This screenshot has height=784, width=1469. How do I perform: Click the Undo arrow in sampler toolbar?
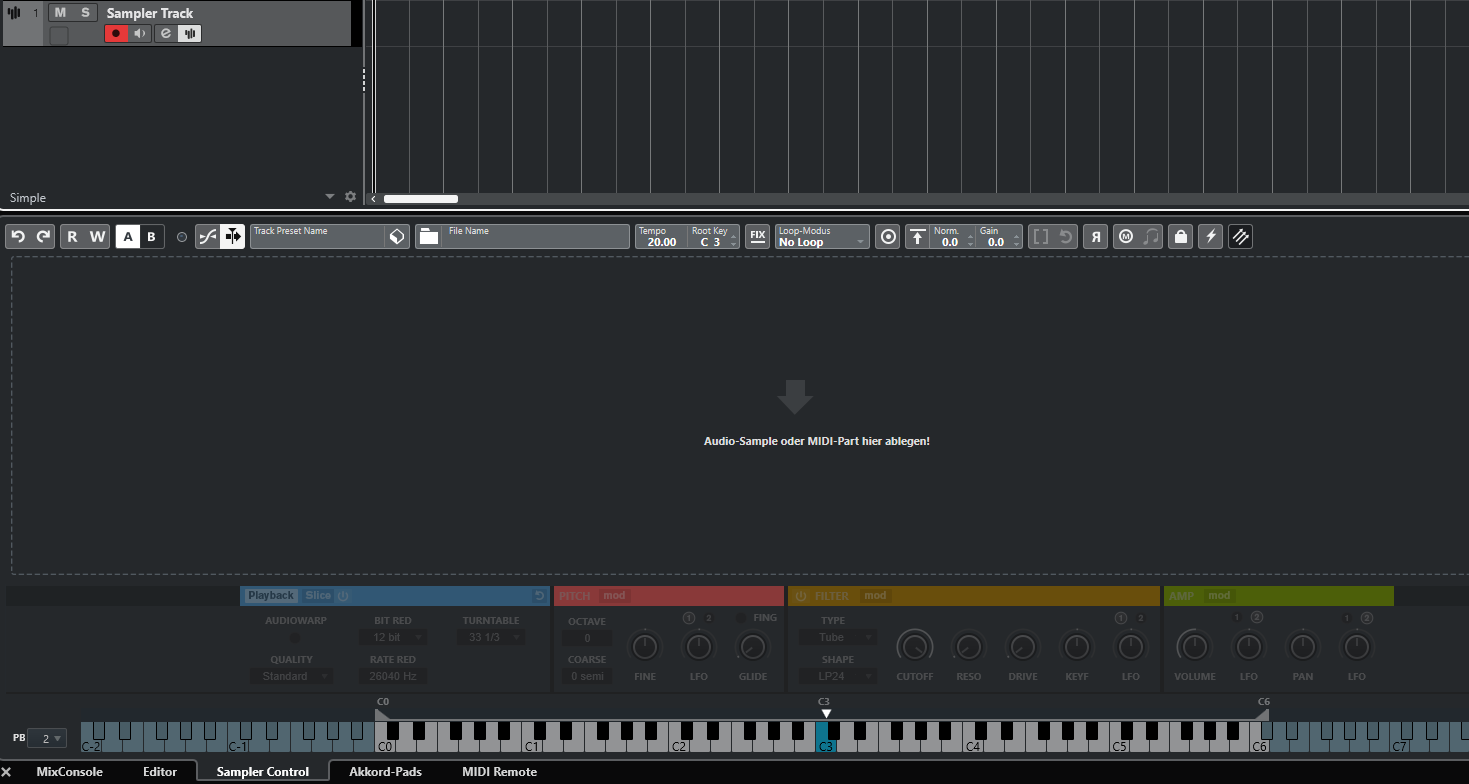(18, 237)
